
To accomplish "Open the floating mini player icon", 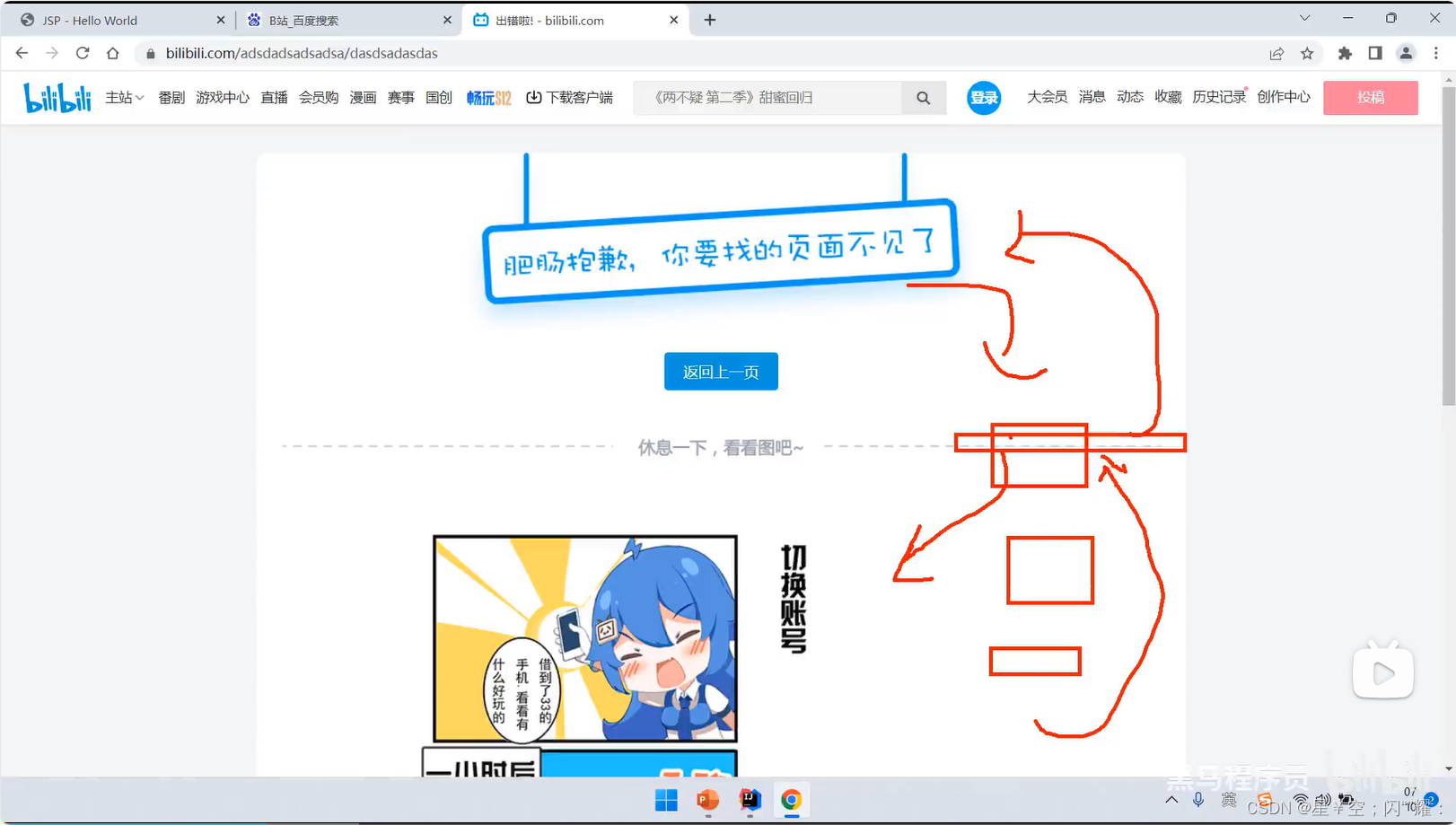I will pos(1383,671).
